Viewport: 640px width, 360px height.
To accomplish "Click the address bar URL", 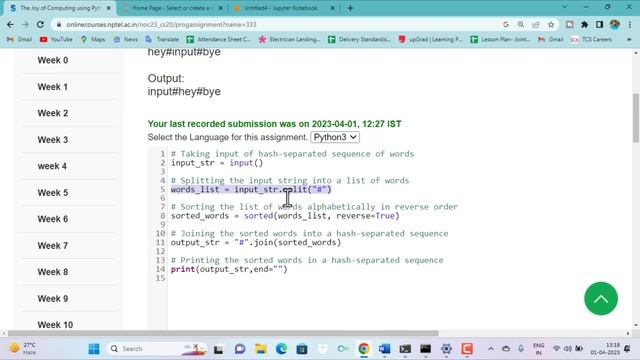I will (x=161, y=24).
